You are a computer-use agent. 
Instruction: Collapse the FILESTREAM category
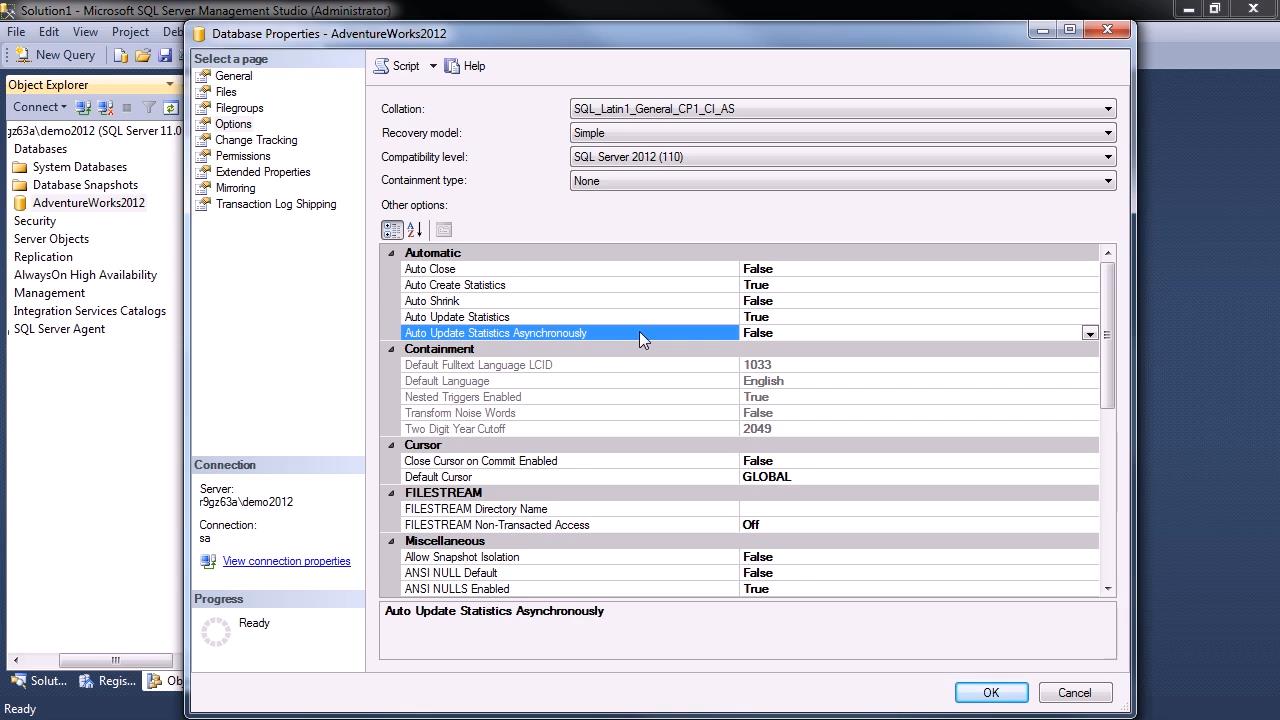tap(391, 493)
